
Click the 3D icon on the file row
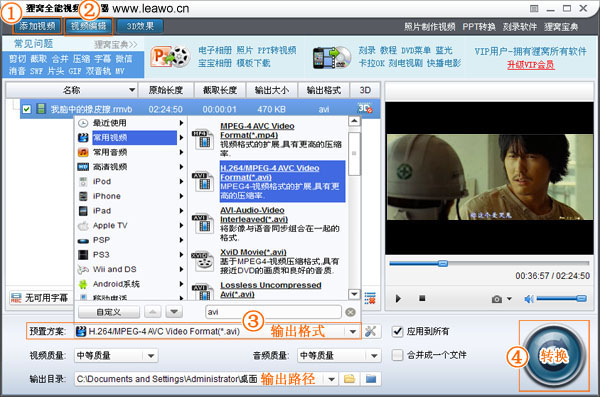coord(365,109)
